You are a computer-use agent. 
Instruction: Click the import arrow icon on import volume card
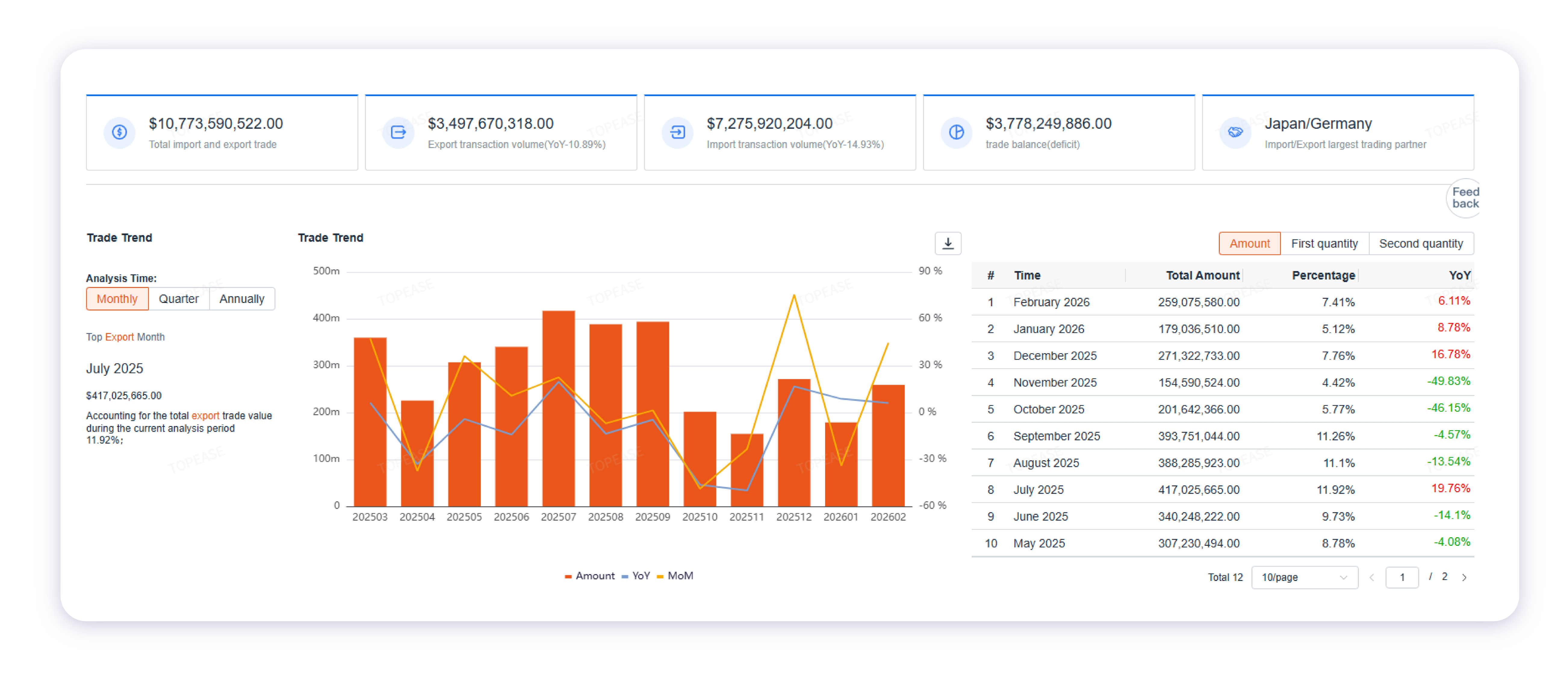coord(677,132)
